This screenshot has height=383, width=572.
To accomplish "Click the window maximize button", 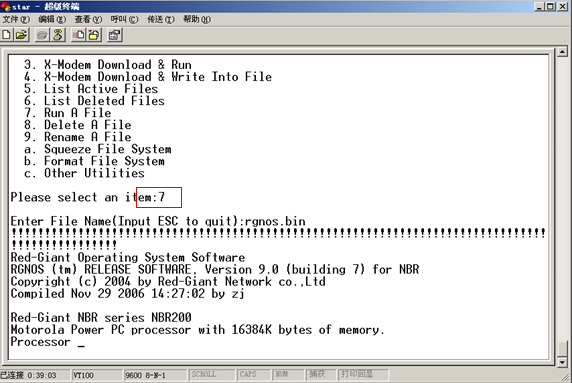I will pyautogui.click(x=551, y=6).
